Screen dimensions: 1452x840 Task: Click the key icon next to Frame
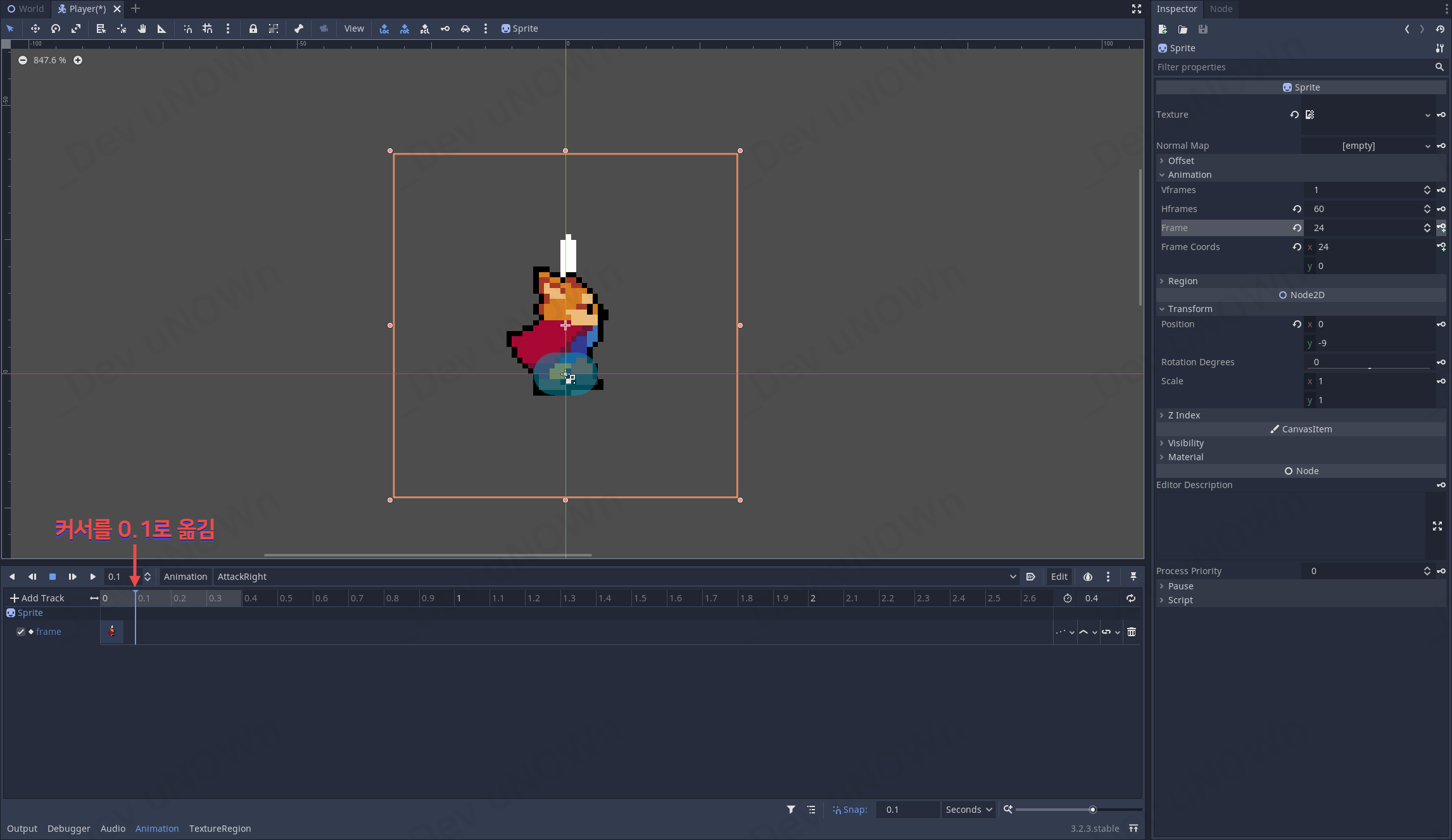pyautogui.click(x=1441, y=228)
